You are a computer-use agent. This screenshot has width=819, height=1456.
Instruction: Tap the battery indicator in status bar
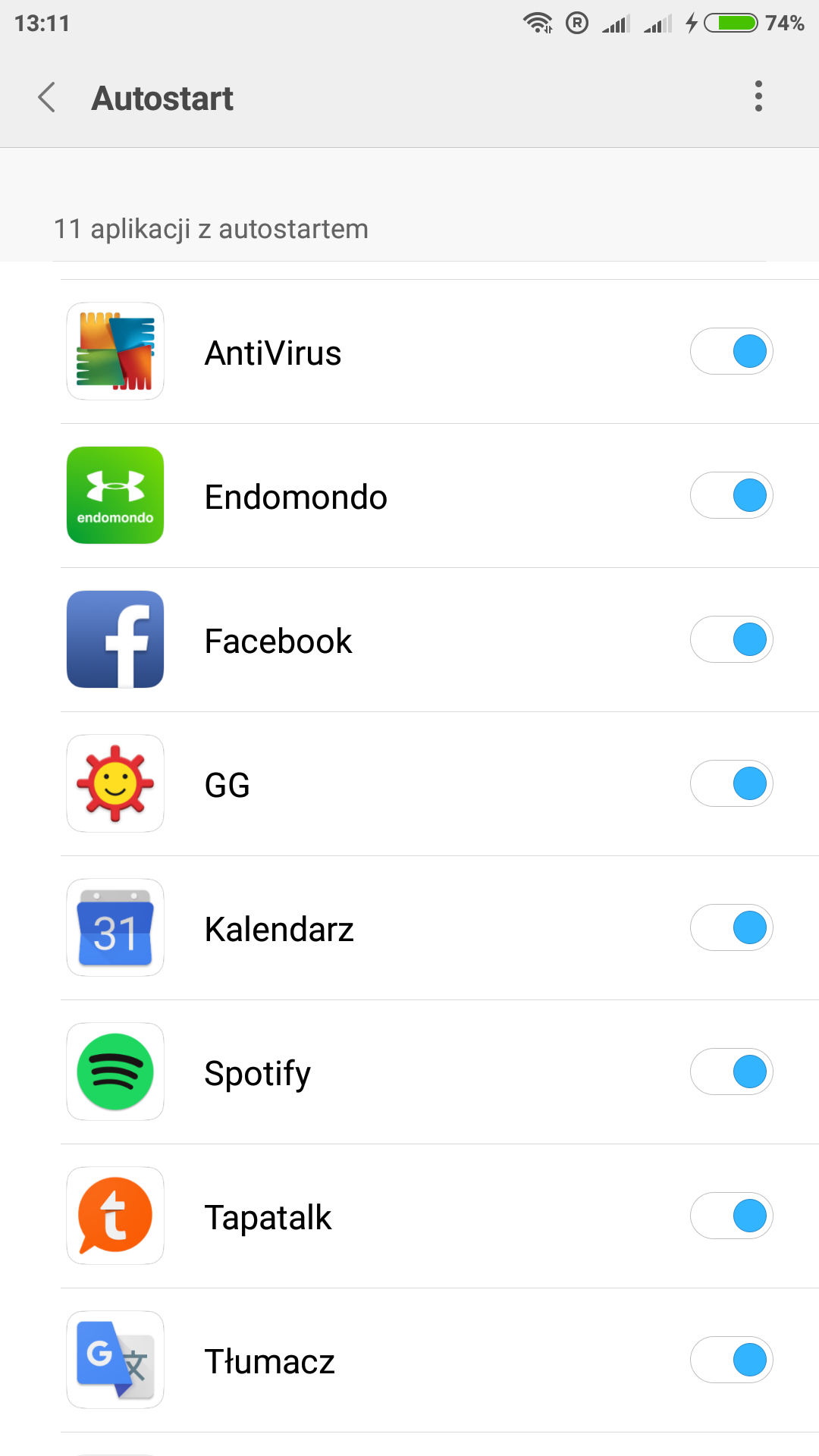pyautogui.click(x=731, y=24)
